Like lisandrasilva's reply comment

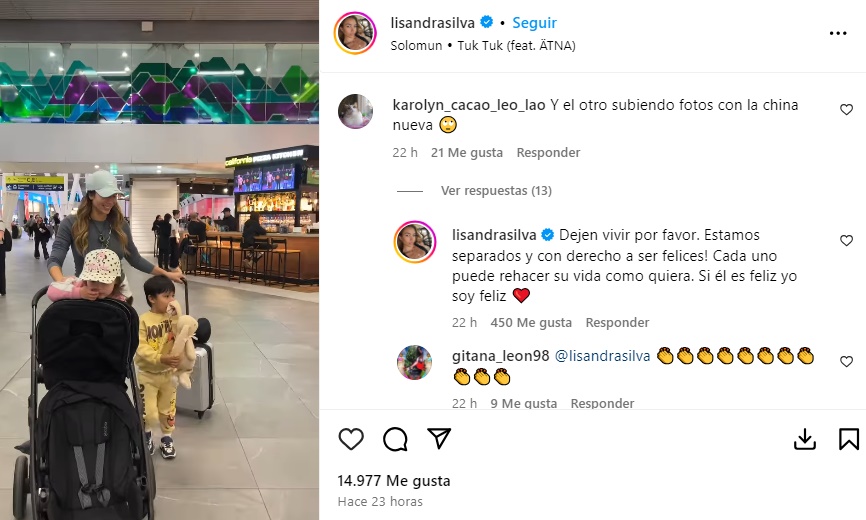(846, 241)
